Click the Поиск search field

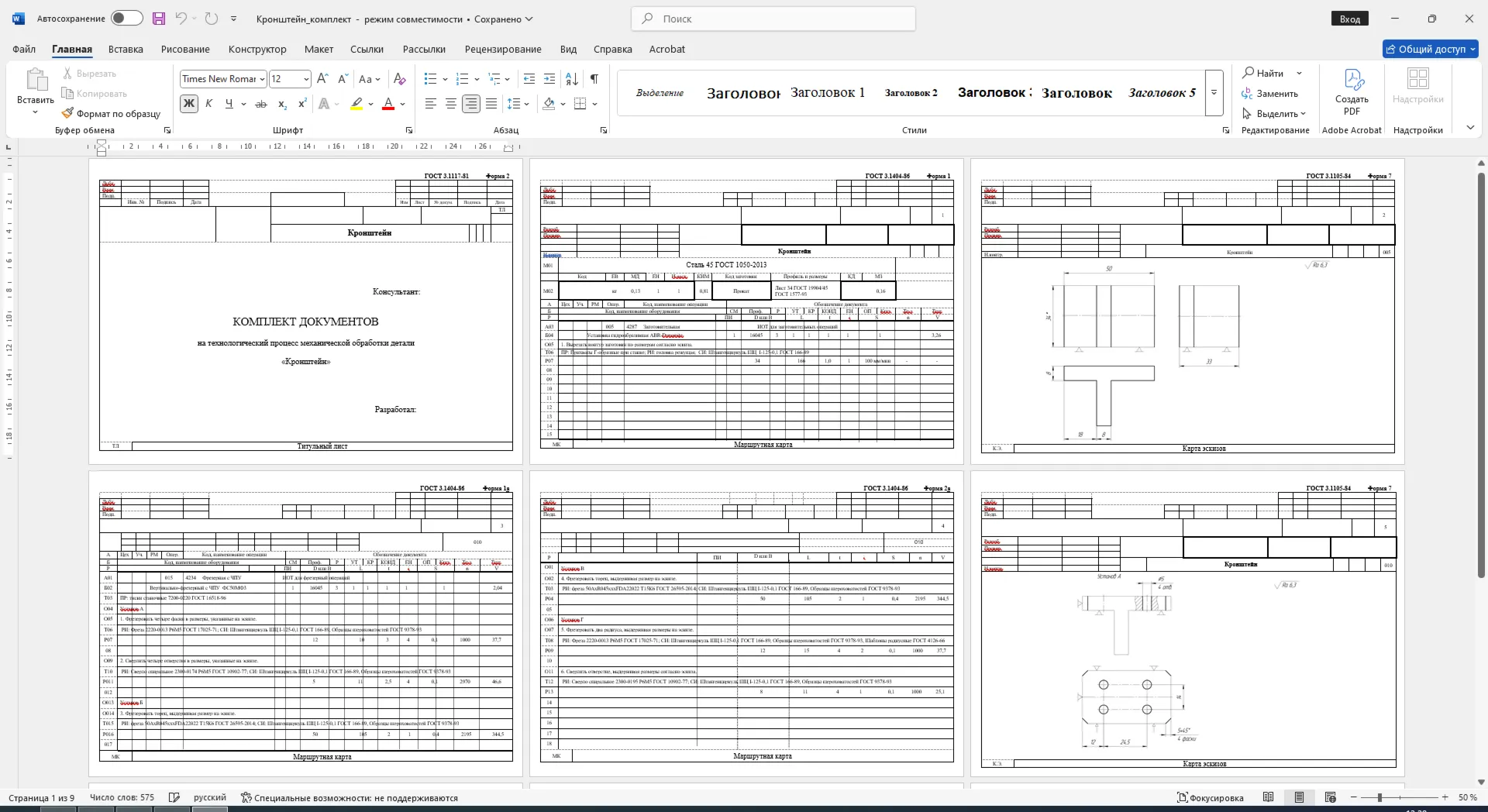(773, 19)
